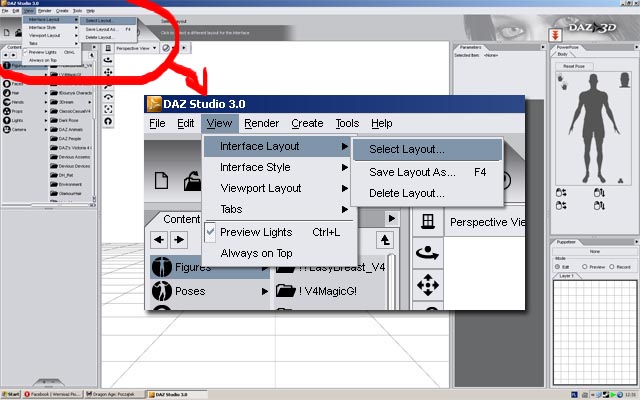Viewport: 640px width, 400px height.
Task: Click the reset view tool at bottom of viewport toolbar
Action: point(108,121)
